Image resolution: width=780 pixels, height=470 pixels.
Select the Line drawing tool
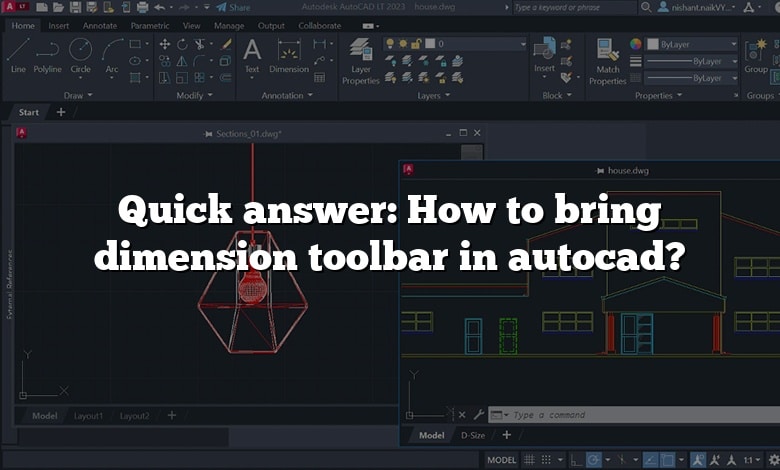[x=18, y=56]
